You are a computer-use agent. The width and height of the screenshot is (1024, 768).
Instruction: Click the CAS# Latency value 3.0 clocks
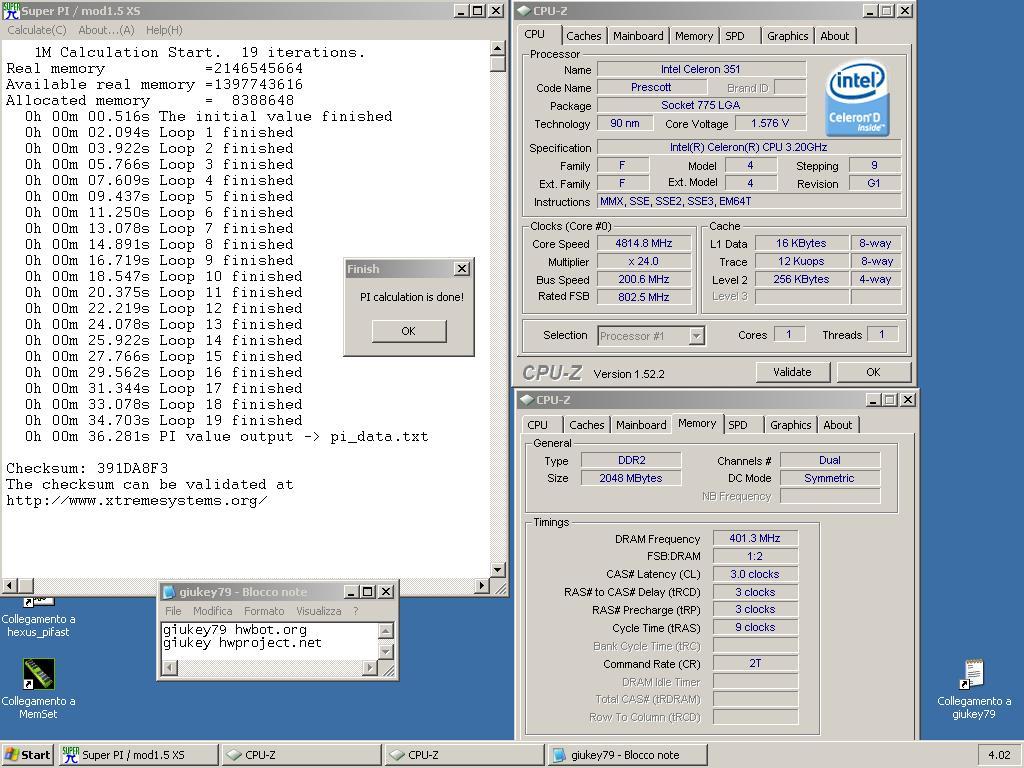point(755,574)
